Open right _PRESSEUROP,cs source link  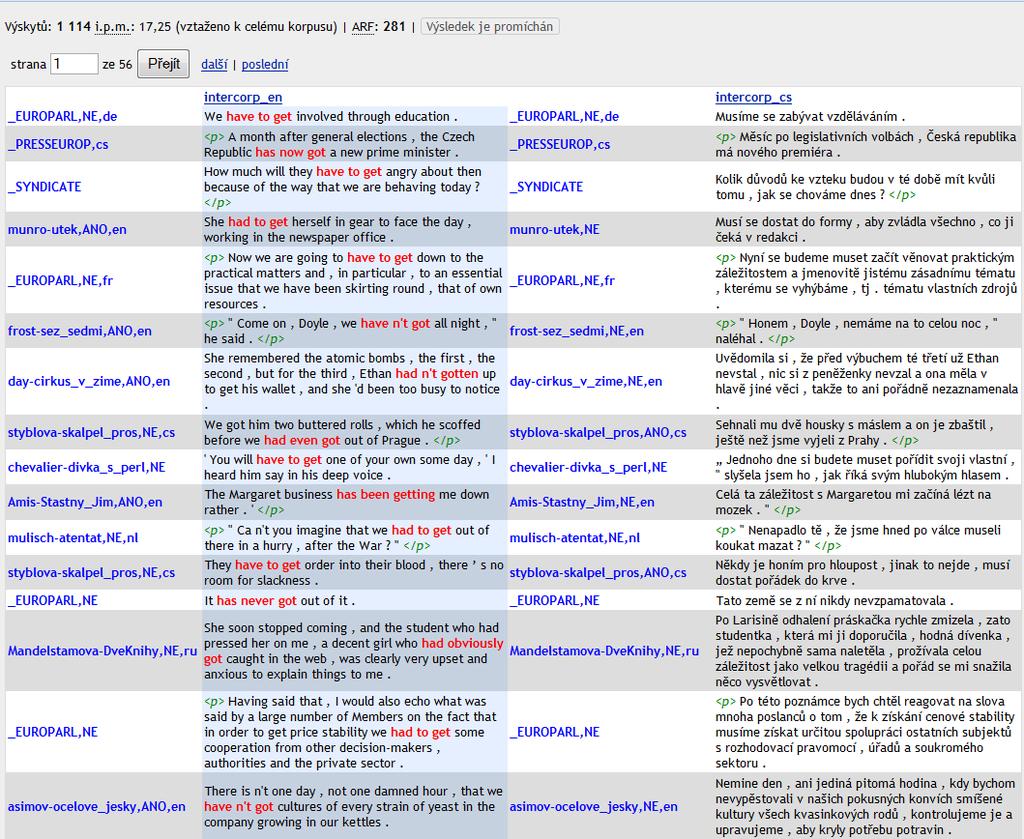[560, 144]
